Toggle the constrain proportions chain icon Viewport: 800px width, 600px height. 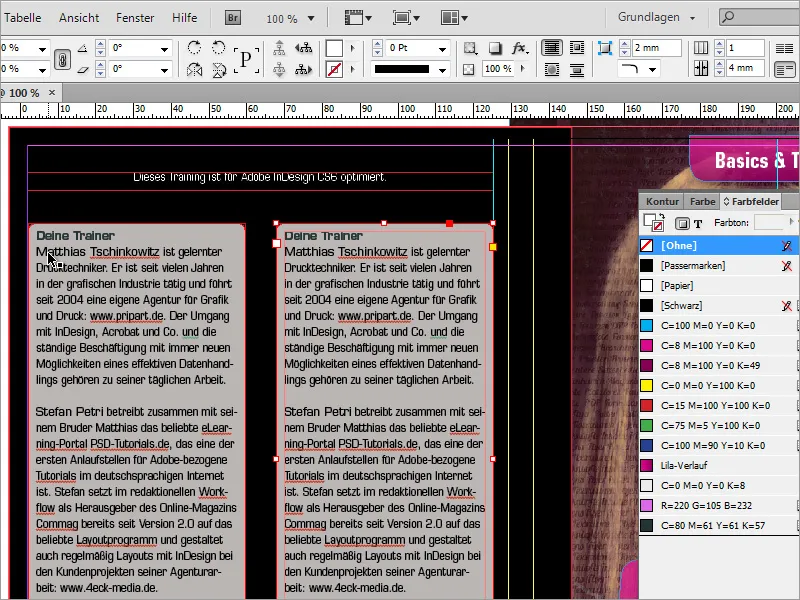click(62, 59)
